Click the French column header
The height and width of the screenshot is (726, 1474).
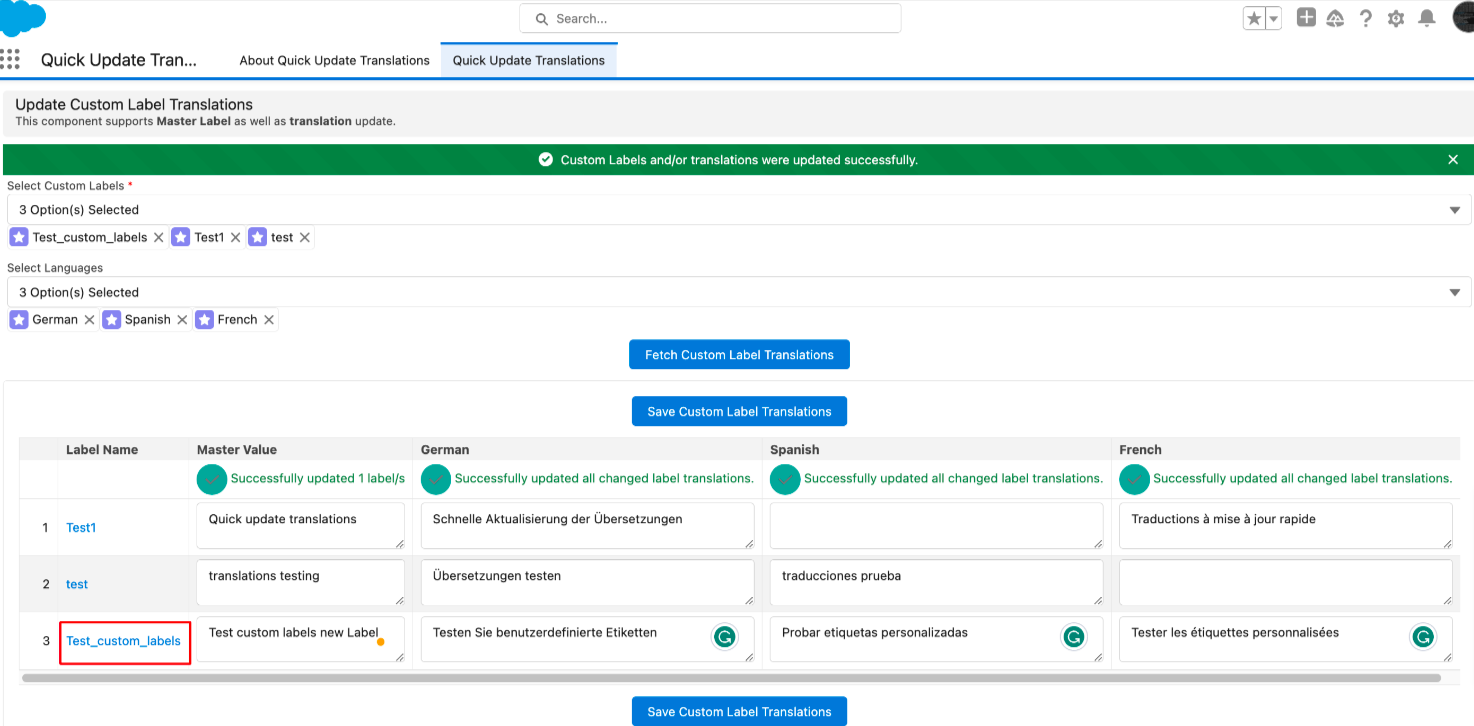1141,450
